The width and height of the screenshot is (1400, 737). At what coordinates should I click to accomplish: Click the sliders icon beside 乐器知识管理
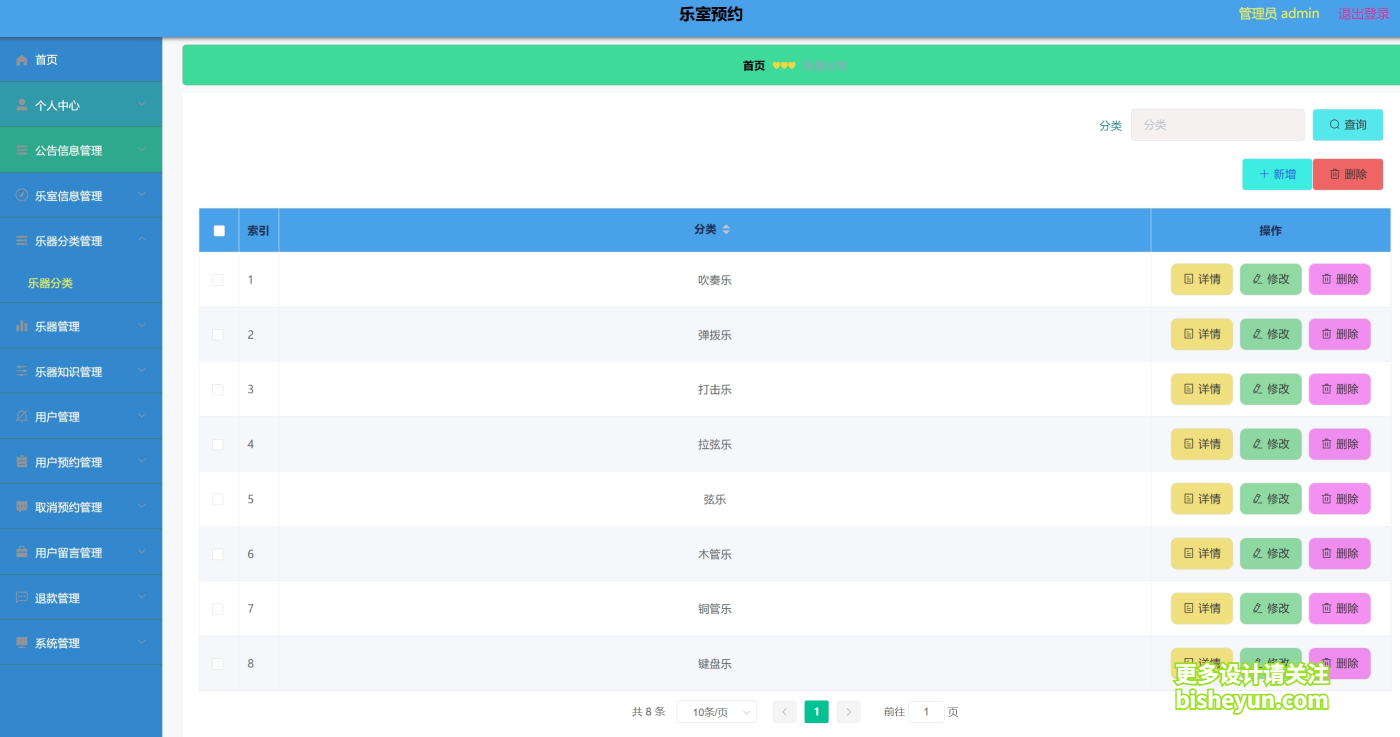pos(22,371)
